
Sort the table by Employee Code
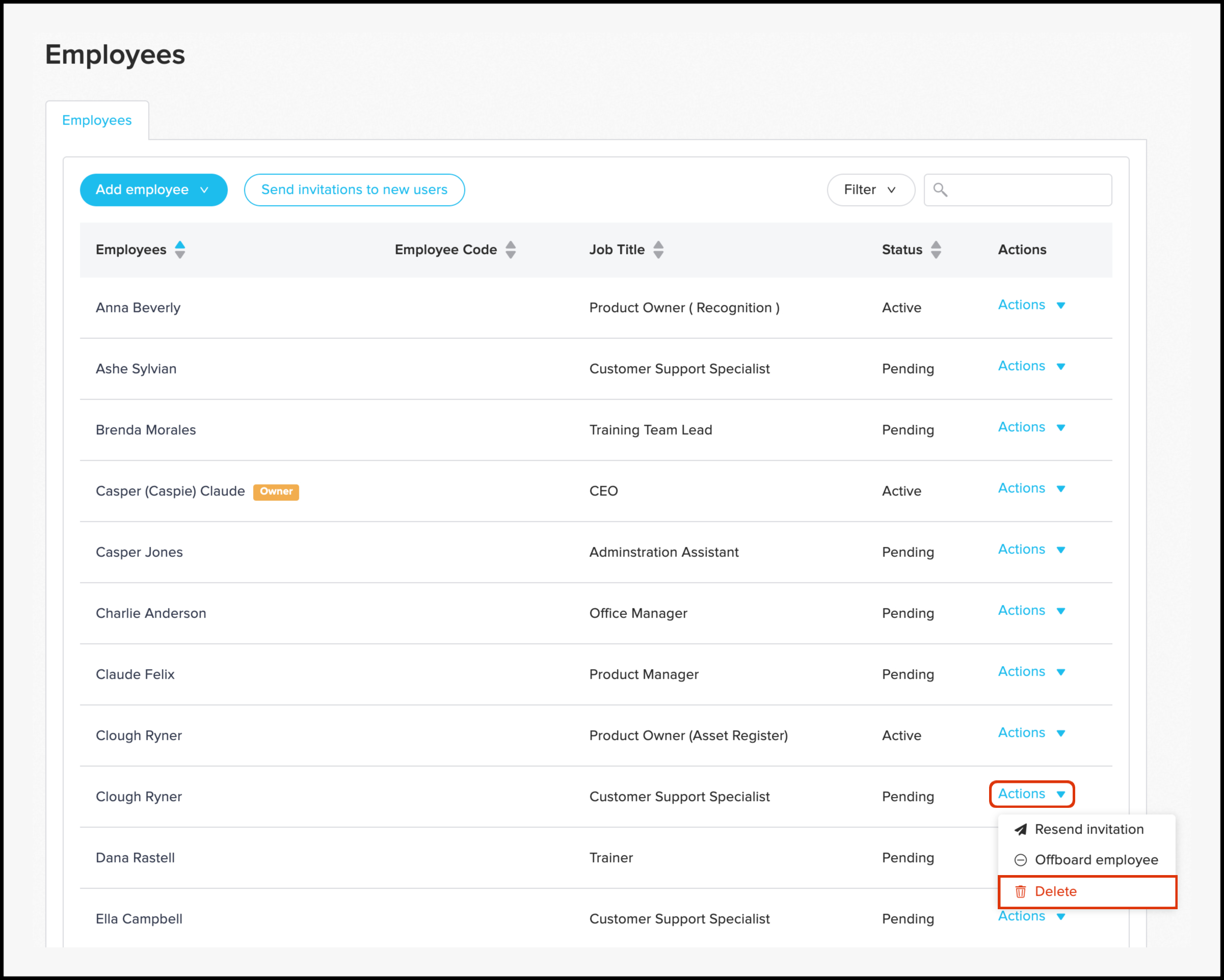pos(511,249)
